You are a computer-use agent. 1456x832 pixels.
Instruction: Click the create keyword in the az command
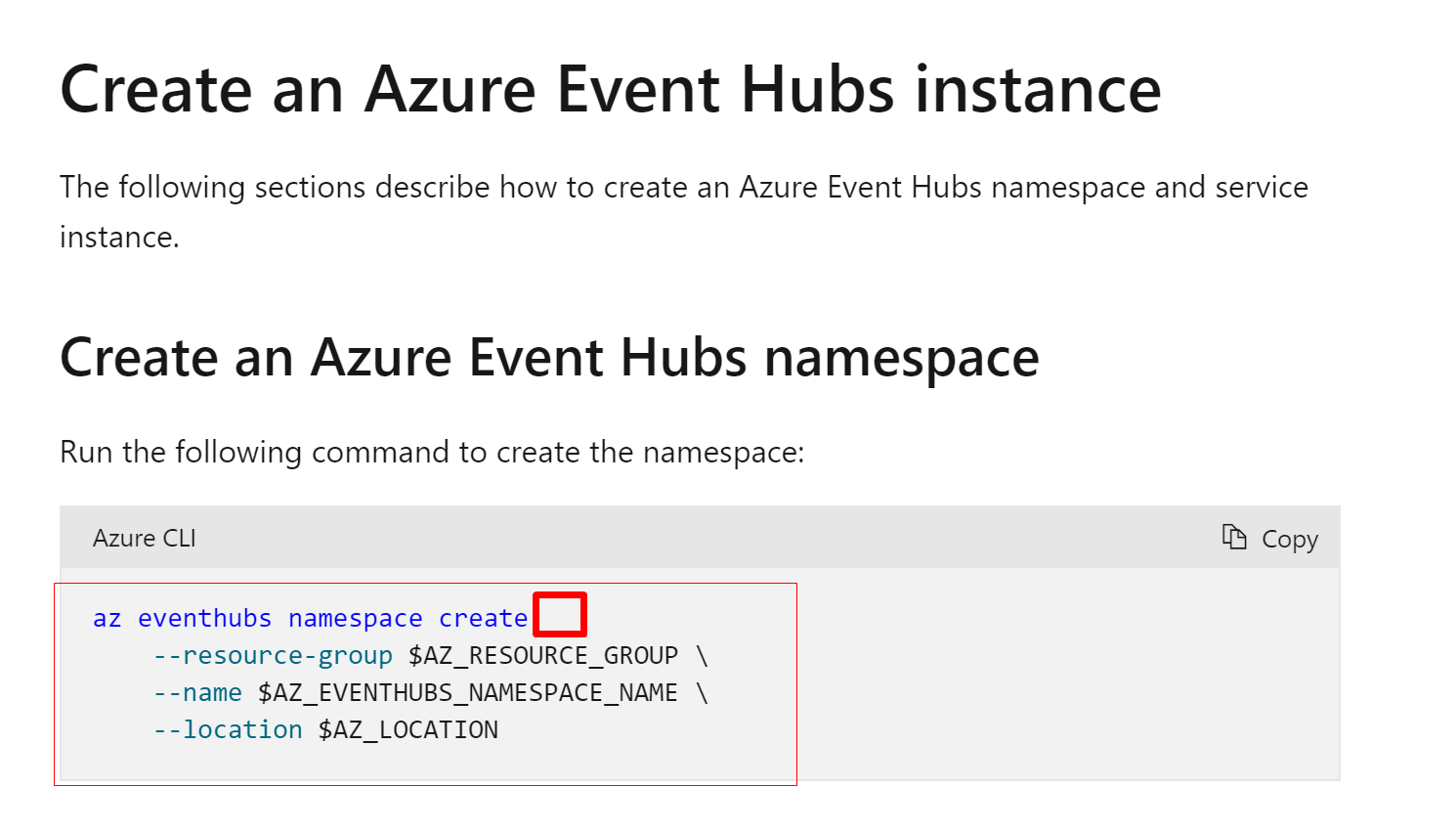(483, 617)
